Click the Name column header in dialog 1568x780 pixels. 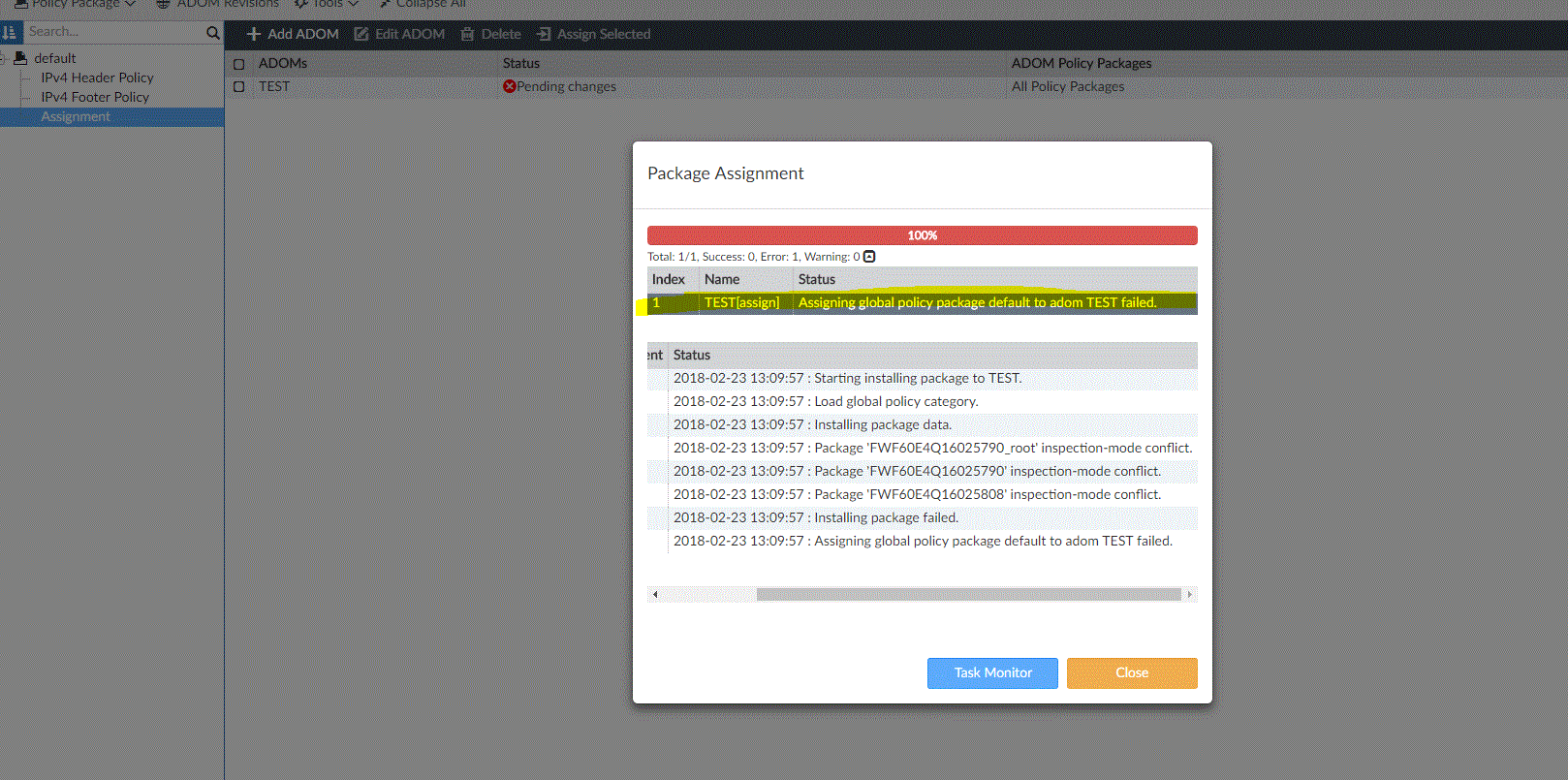click(722, 279)
